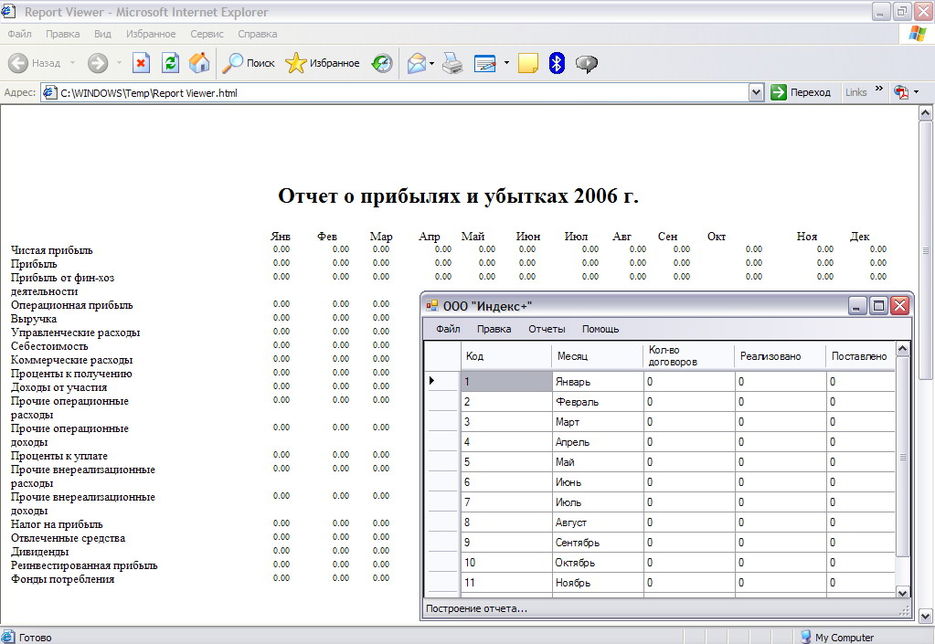Click the Windows flag logo
This screenshot has width=935, height=644.
(x=917, y=33)
